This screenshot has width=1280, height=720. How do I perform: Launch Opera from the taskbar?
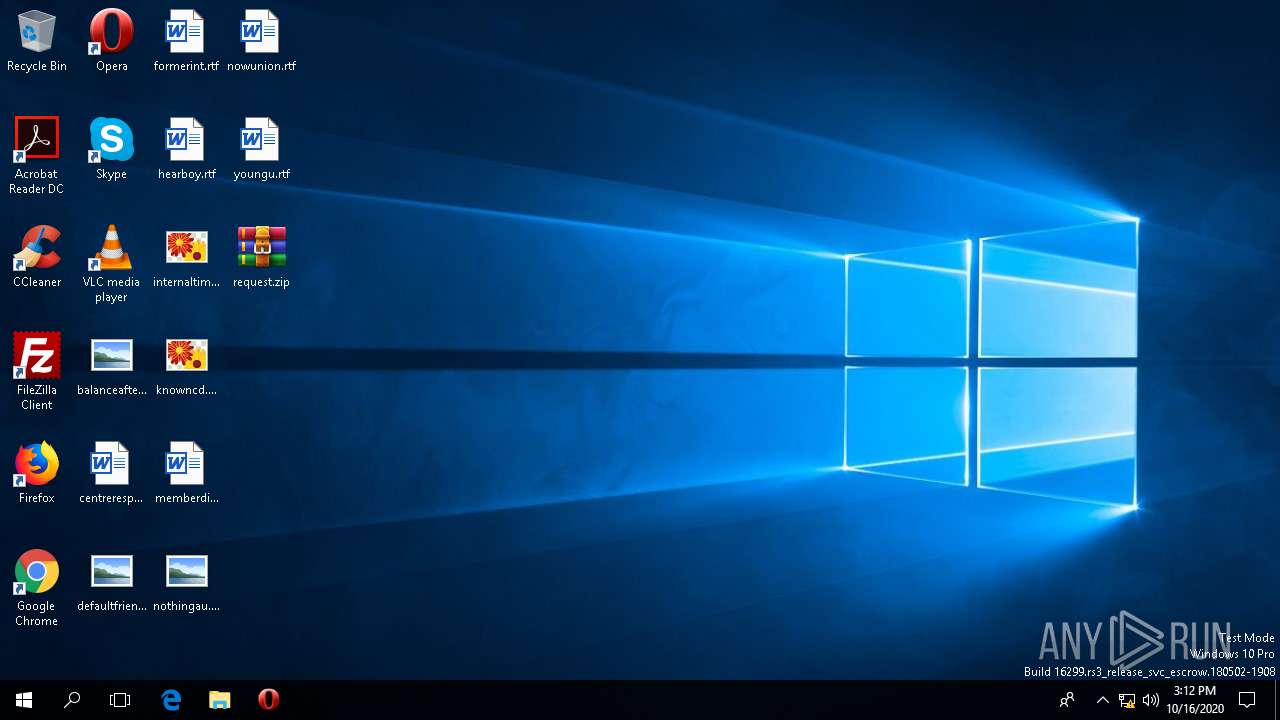pos(268,700)
